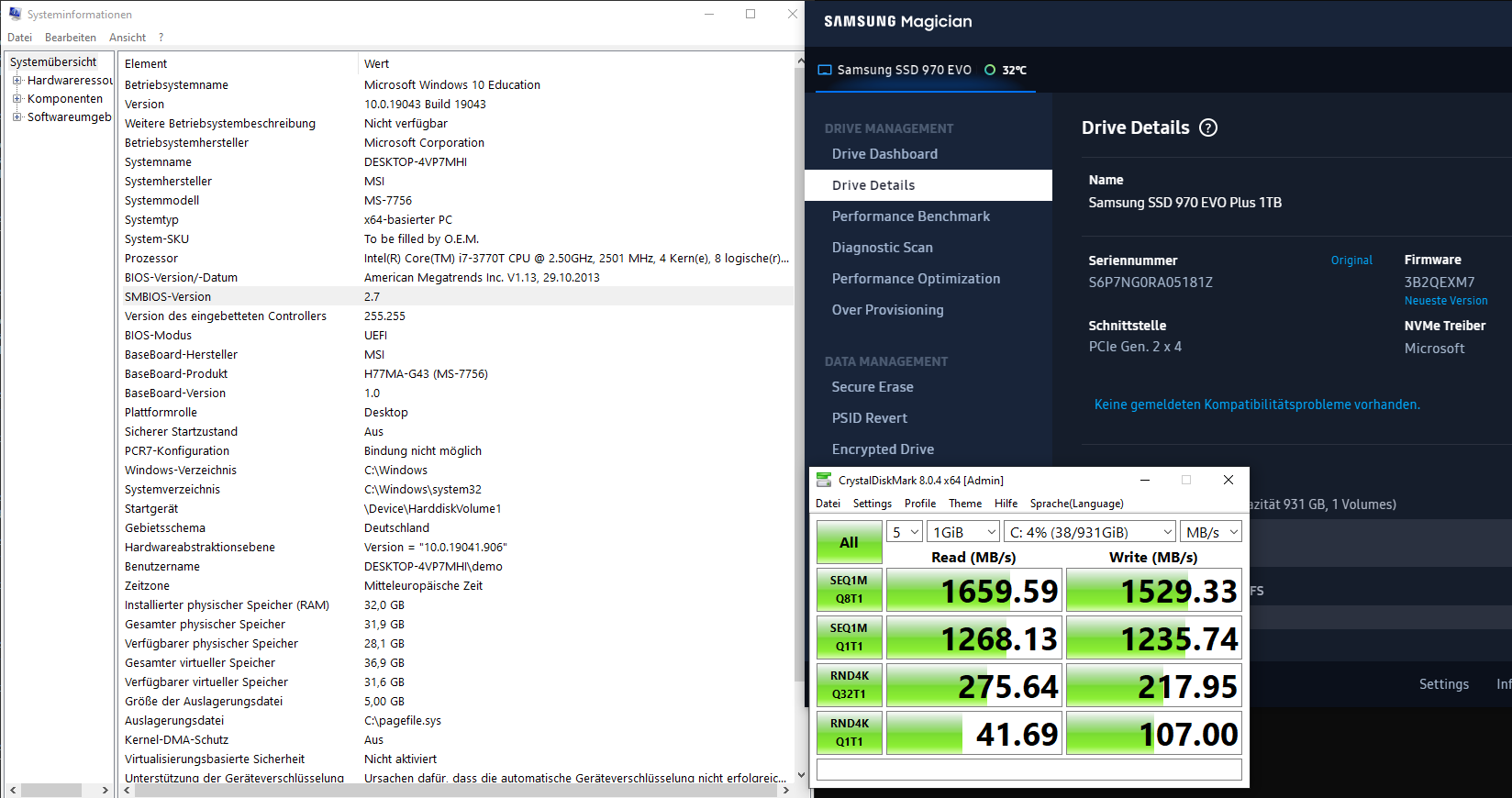Open the Bearbeiten menu
1512x798 pixels.
coord(71,38)
